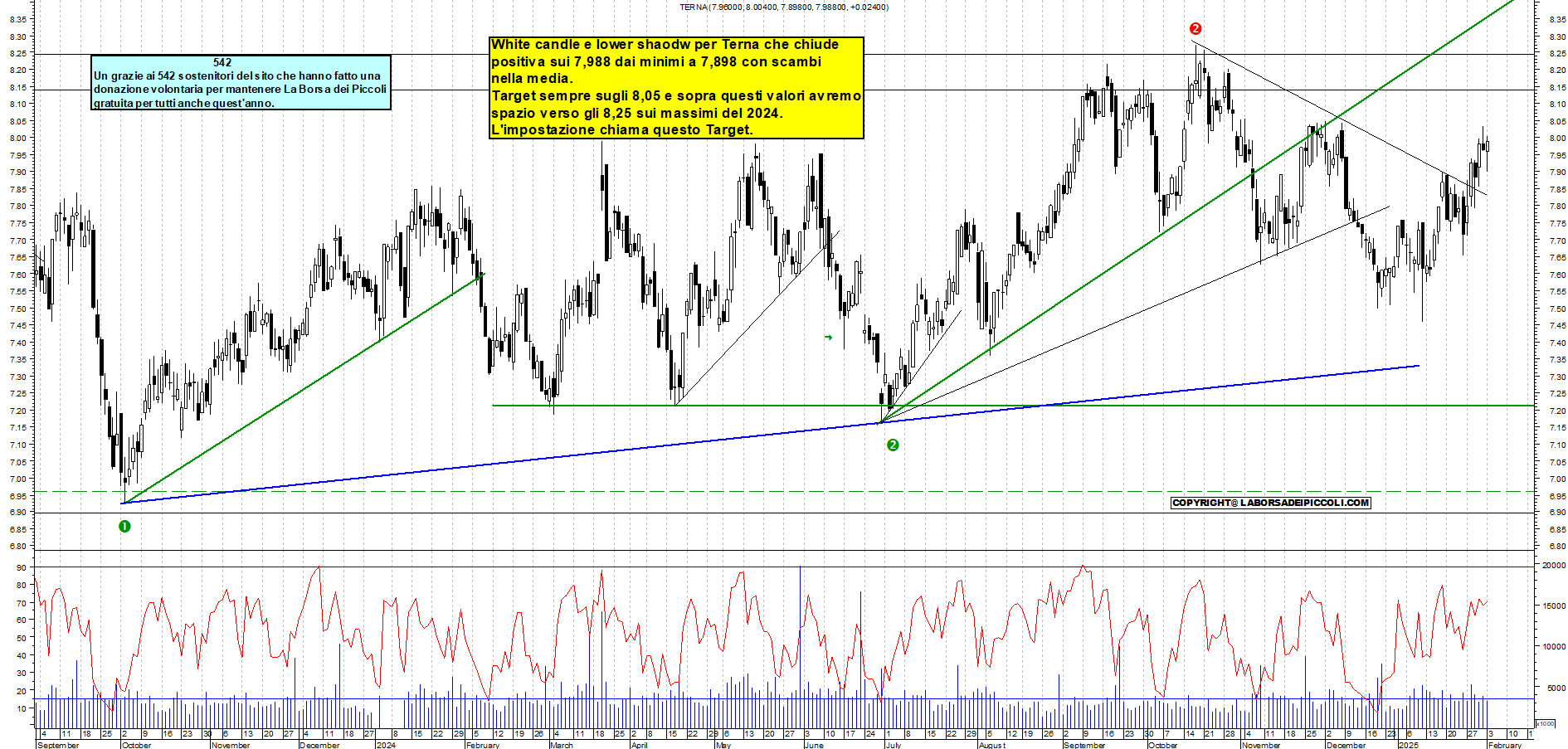Click the small green arrow marker near June

pos(828,338)
